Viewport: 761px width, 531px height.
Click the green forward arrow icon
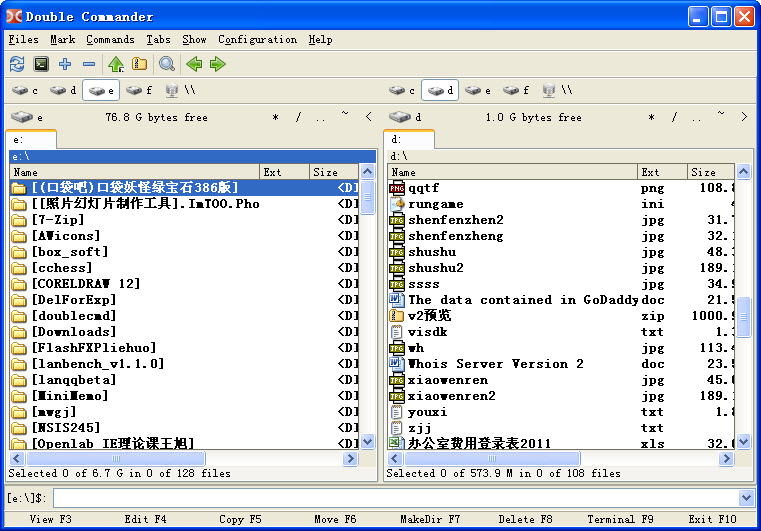[x=218, y=64]
